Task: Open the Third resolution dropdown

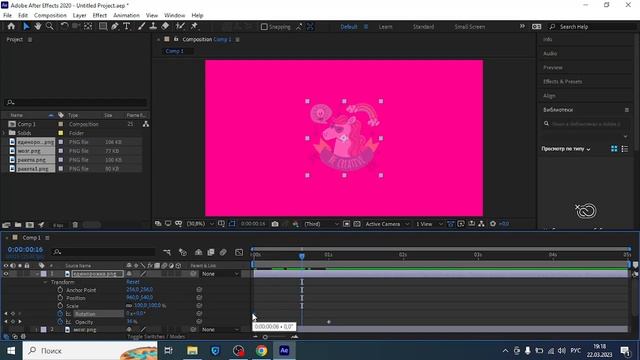Action: click(x=321, y=224)
